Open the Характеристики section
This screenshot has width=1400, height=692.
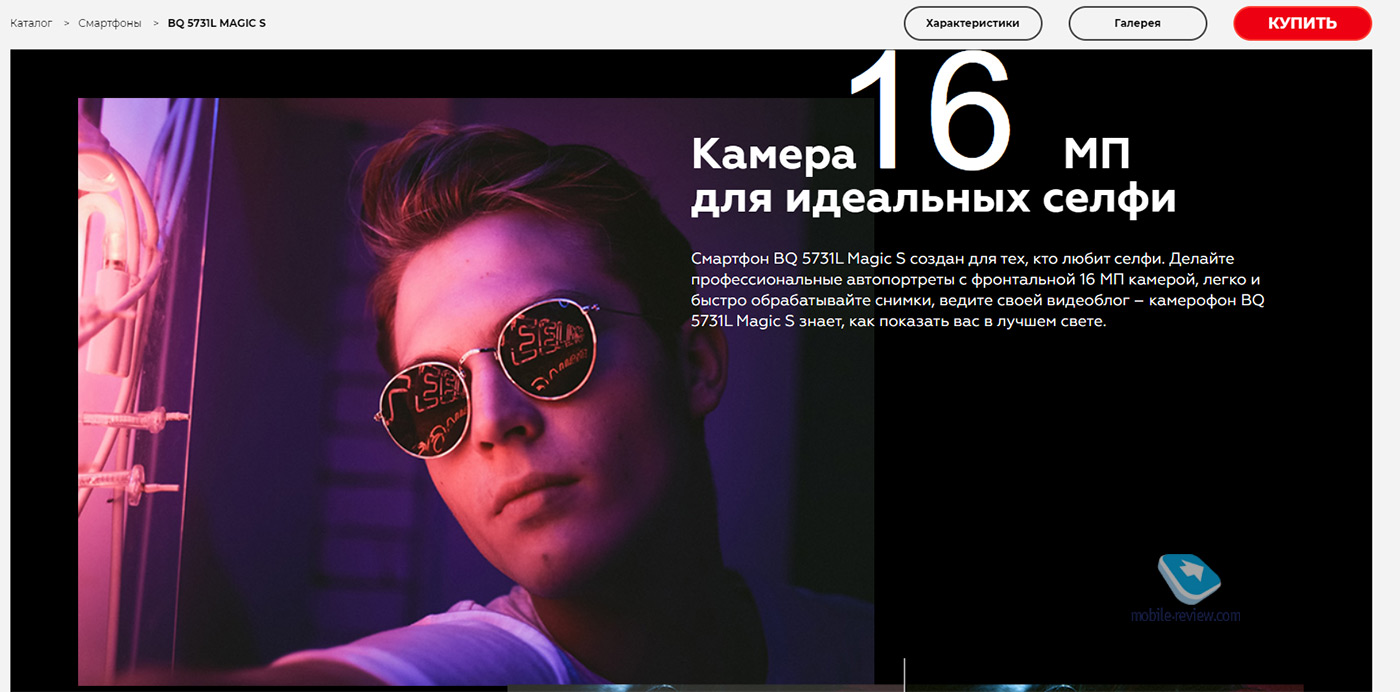(x=973, y=23)
